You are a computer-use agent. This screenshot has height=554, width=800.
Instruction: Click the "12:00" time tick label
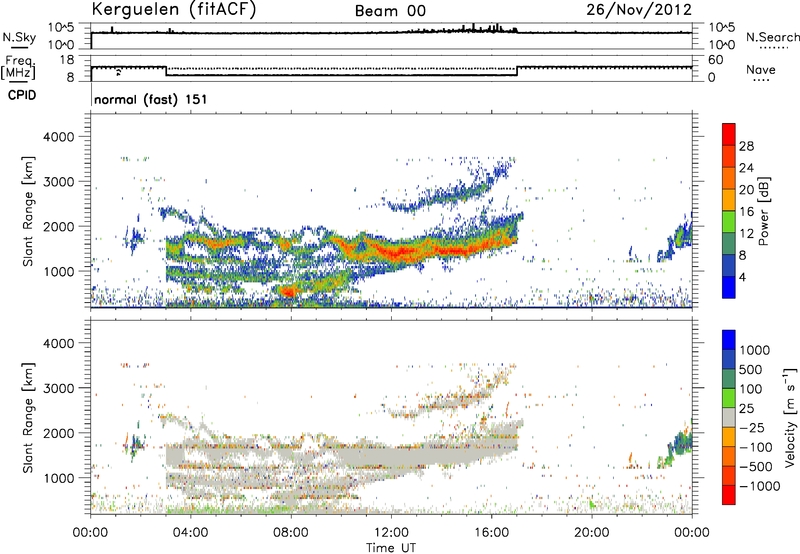(x=391, y=533)
